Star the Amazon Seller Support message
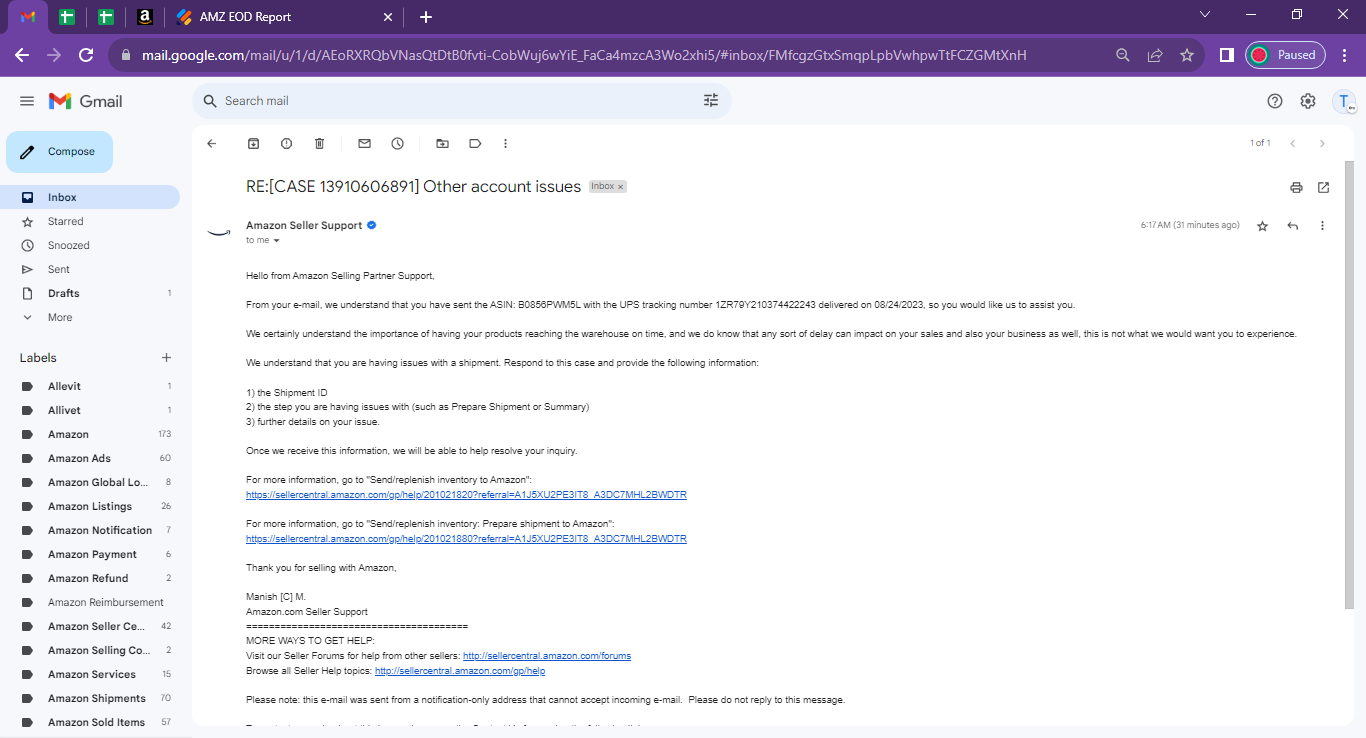The width and height of the screenshot is (1366, 738). (x=1263, y=226)
